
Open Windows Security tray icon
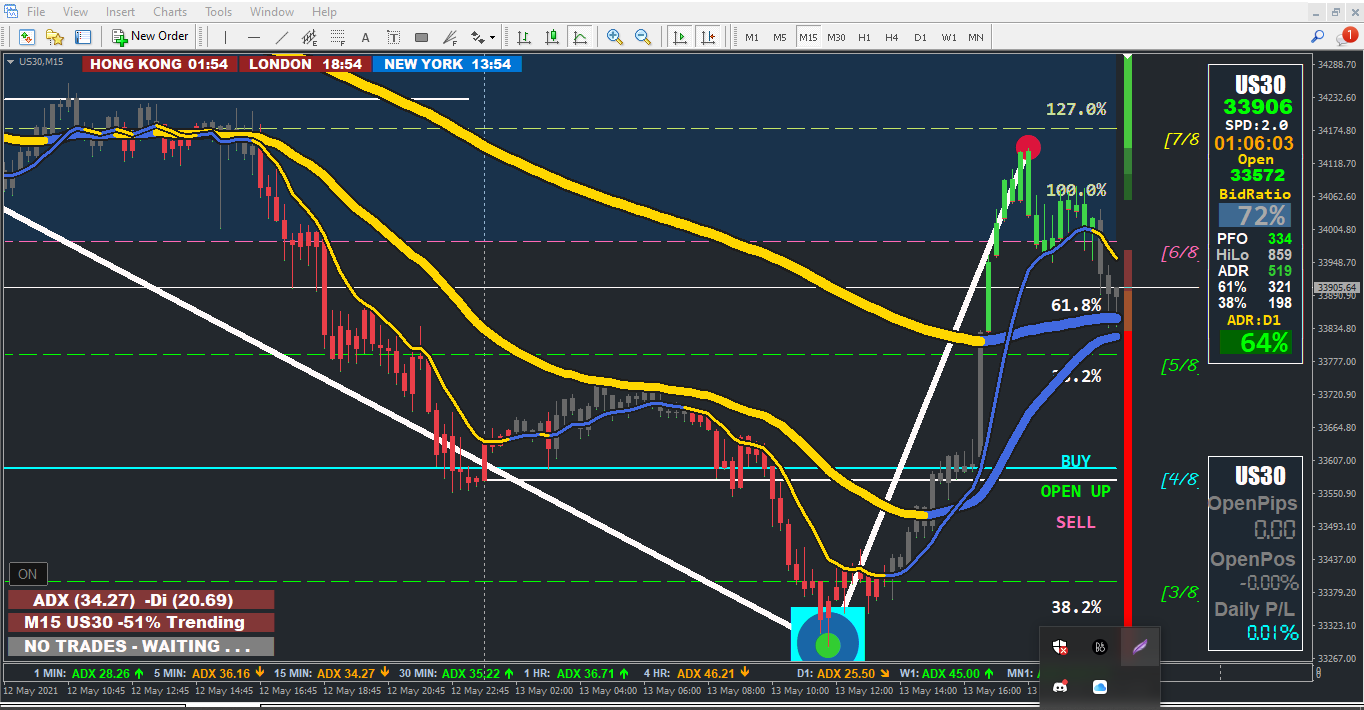point(1061,648)
